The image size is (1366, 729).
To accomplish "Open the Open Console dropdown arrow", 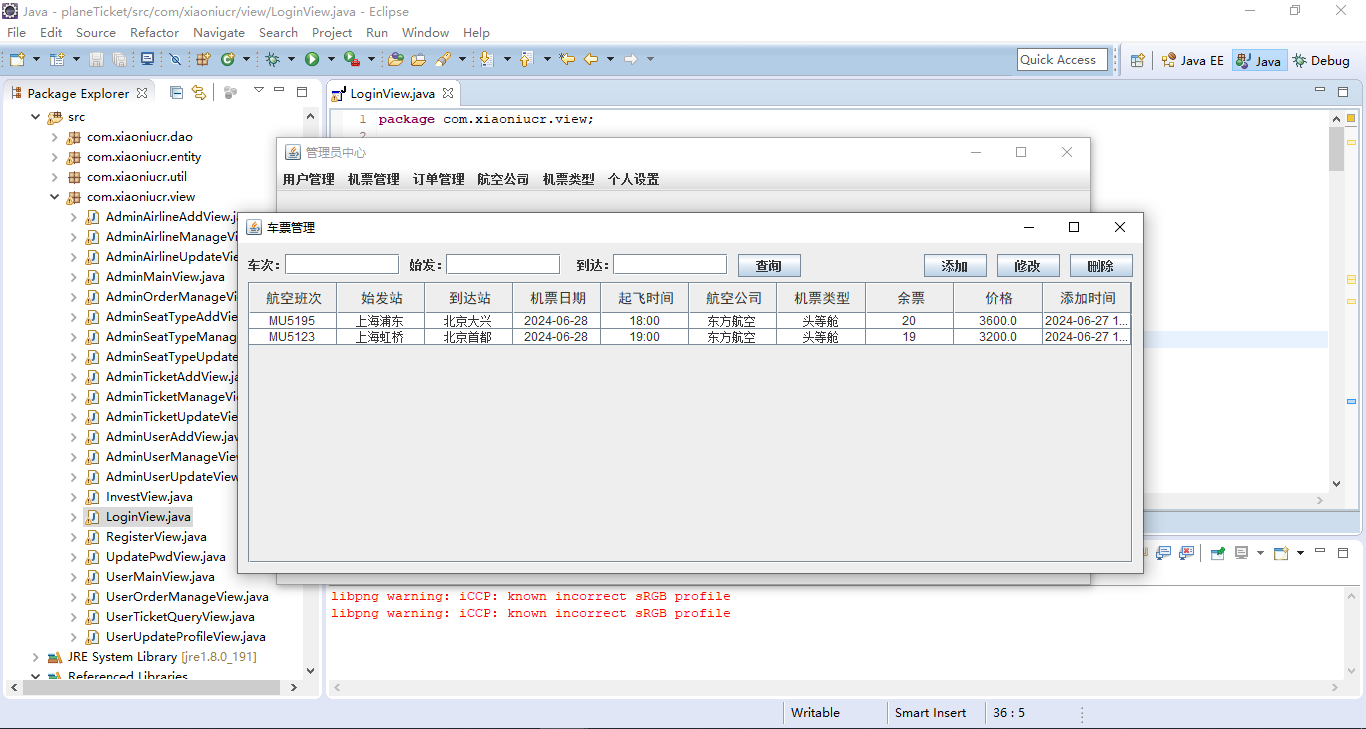I will point(1300,553).
